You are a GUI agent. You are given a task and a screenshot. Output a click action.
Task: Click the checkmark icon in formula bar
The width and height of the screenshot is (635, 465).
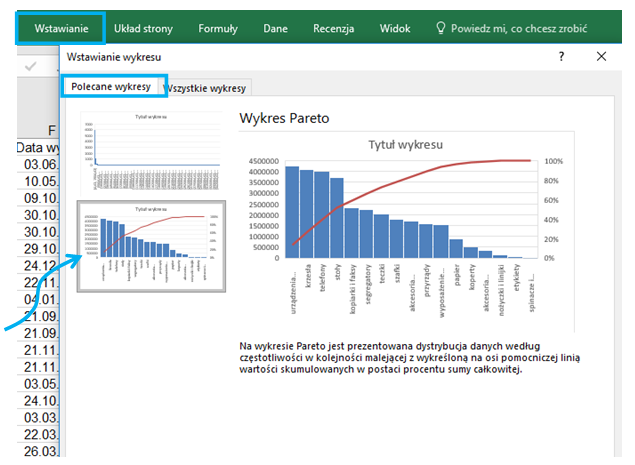click(x=31, y=66)
